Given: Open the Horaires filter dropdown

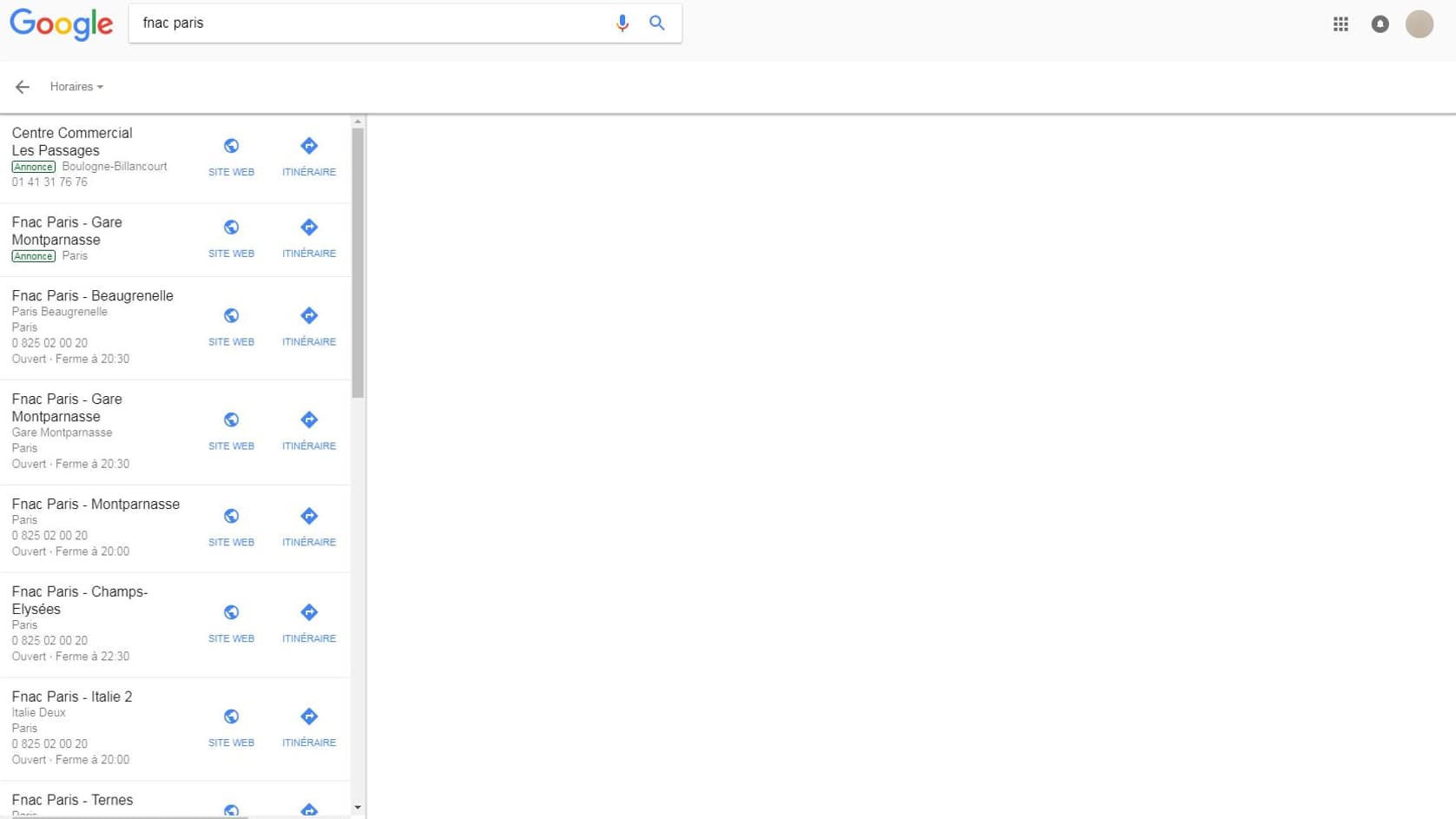Looking at the screenshot, I should click(76, 87).
